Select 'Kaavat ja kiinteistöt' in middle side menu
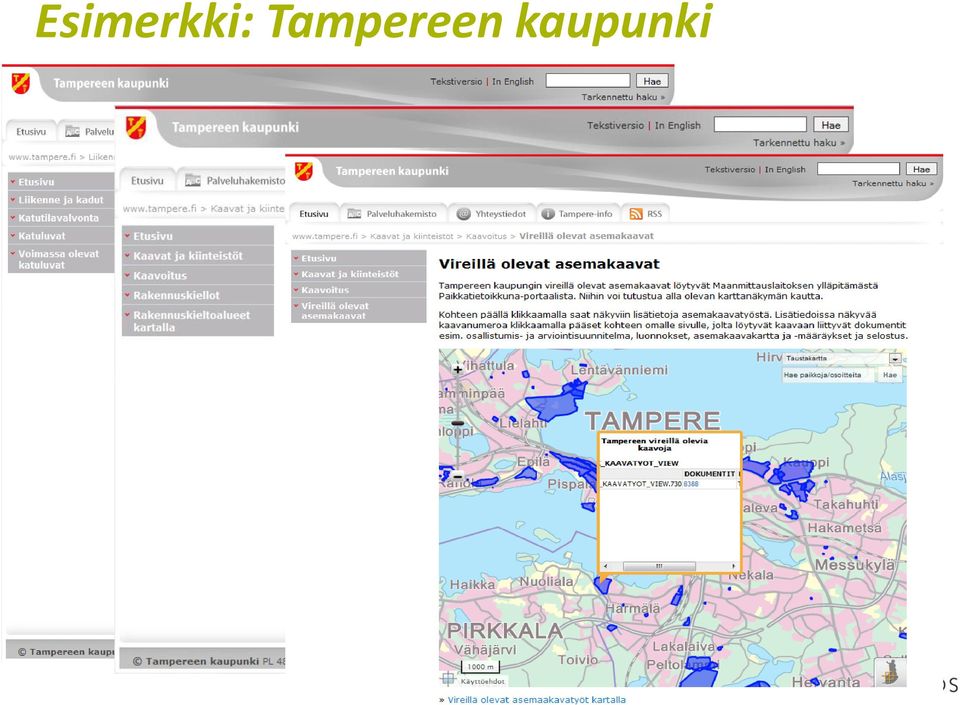This screenshot has width=960, height=705. (198, 256)
